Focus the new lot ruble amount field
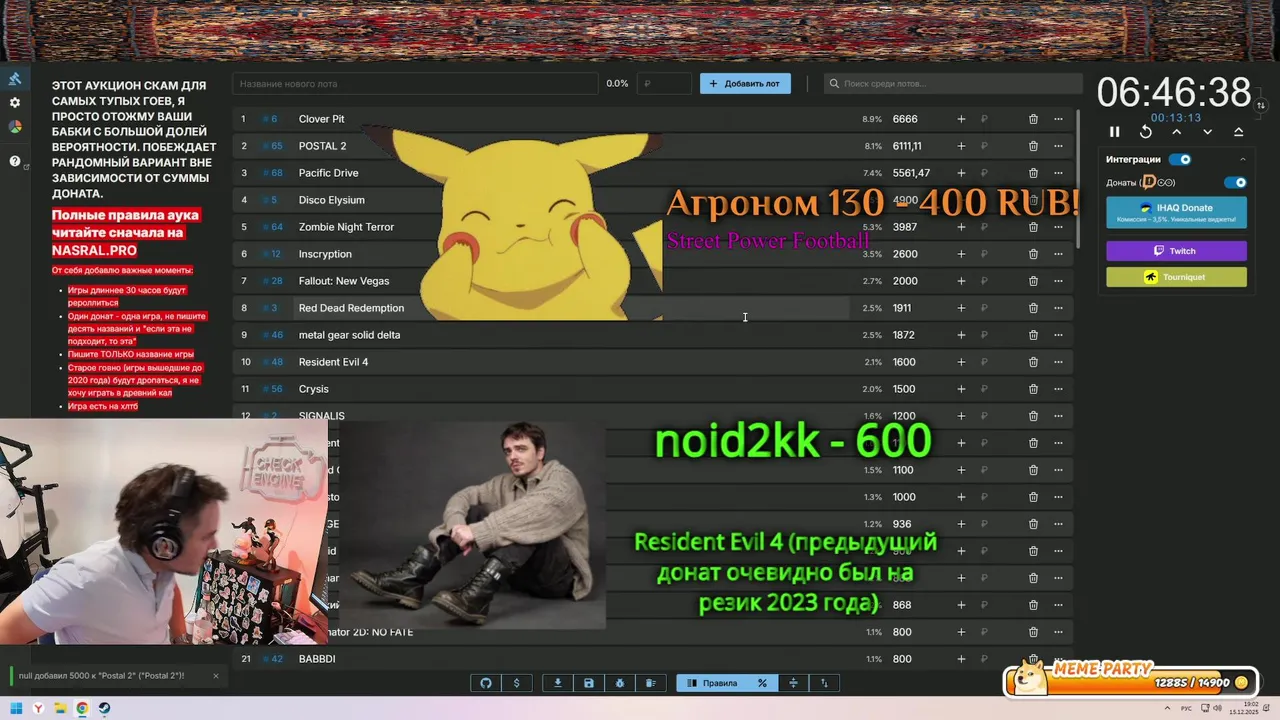1280x720 pixels. click(x=665, y=84)
